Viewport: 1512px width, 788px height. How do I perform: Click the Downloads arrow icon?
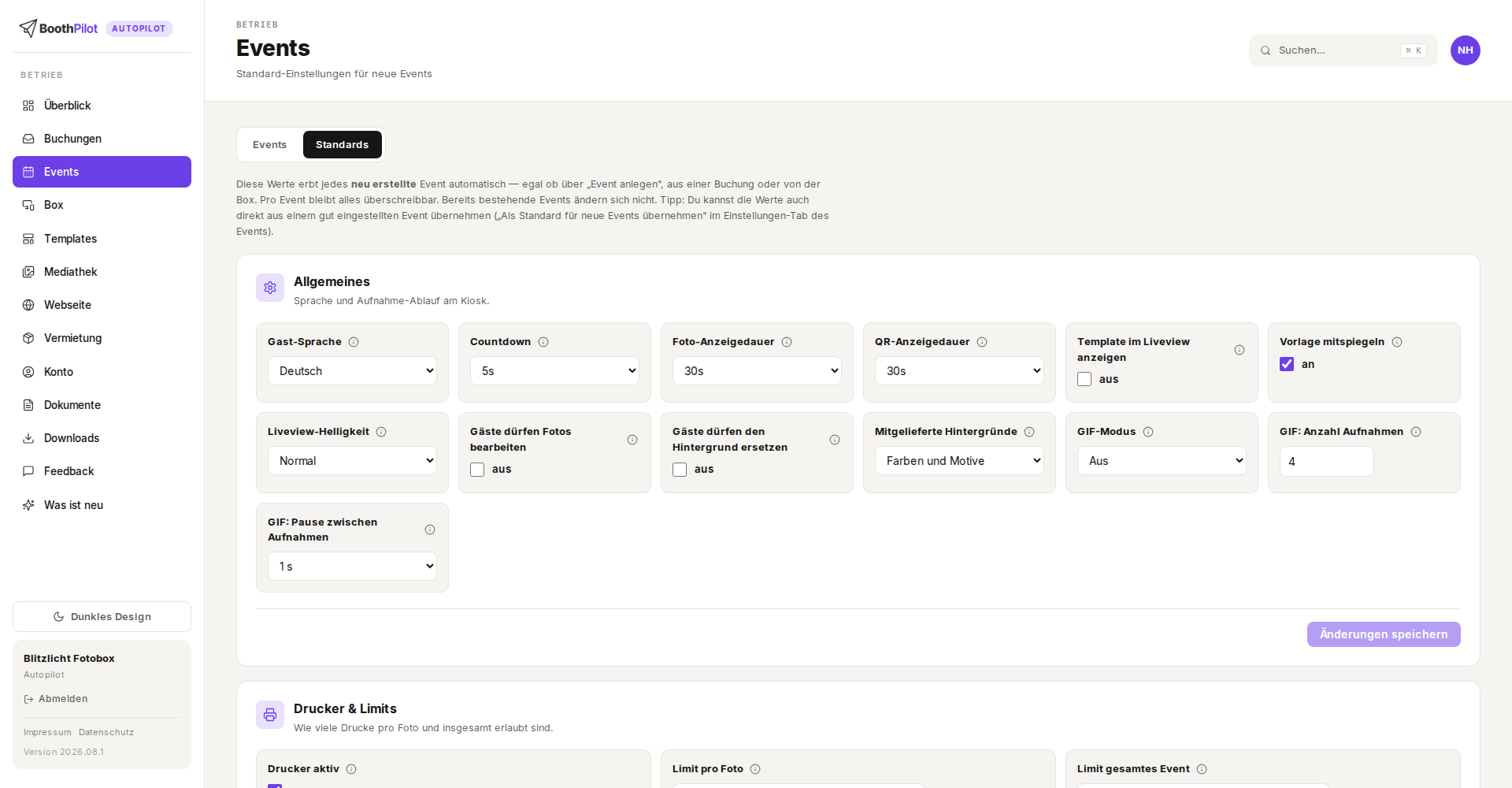point(28,438)
